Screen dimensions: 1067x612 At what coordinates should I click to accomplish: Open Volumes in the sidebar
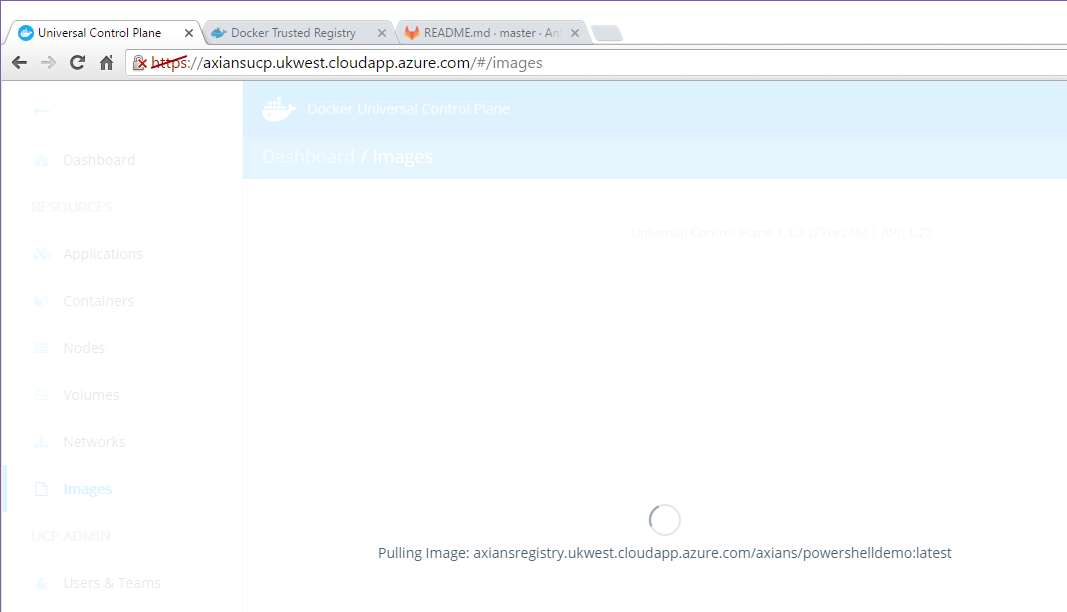[x=90, y=395]
